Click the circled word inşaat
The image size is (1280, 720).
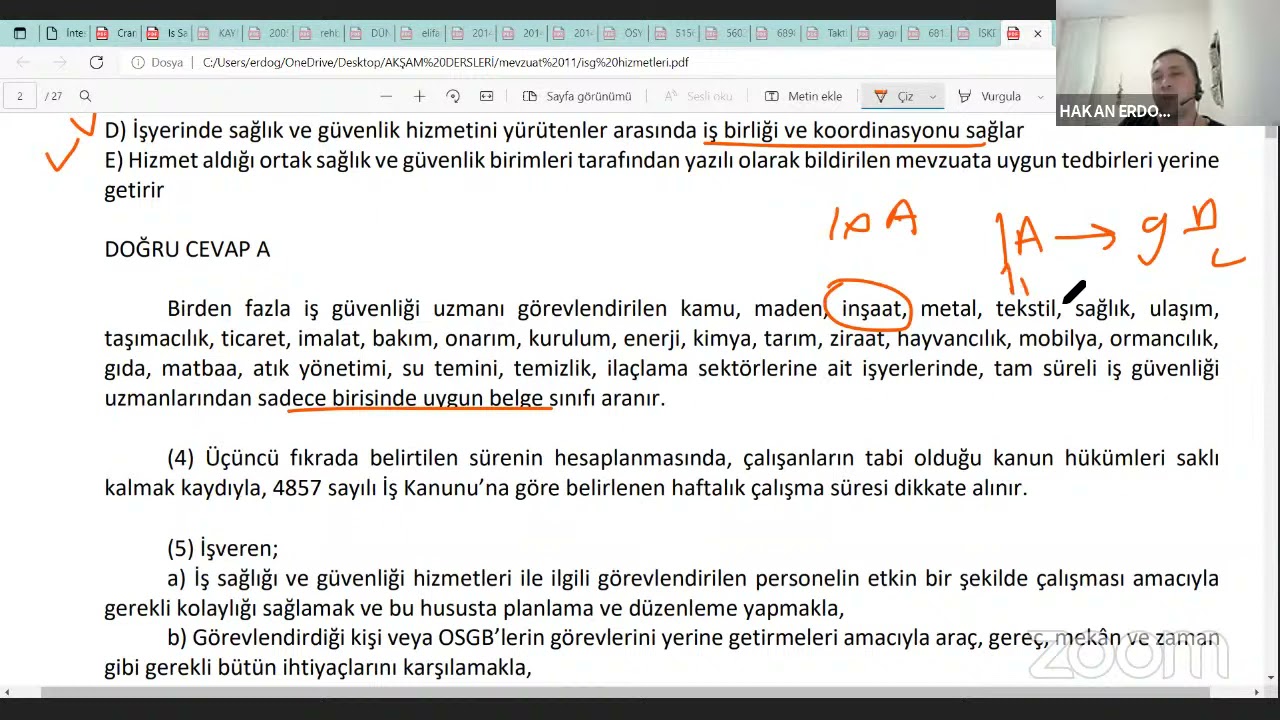871,309
